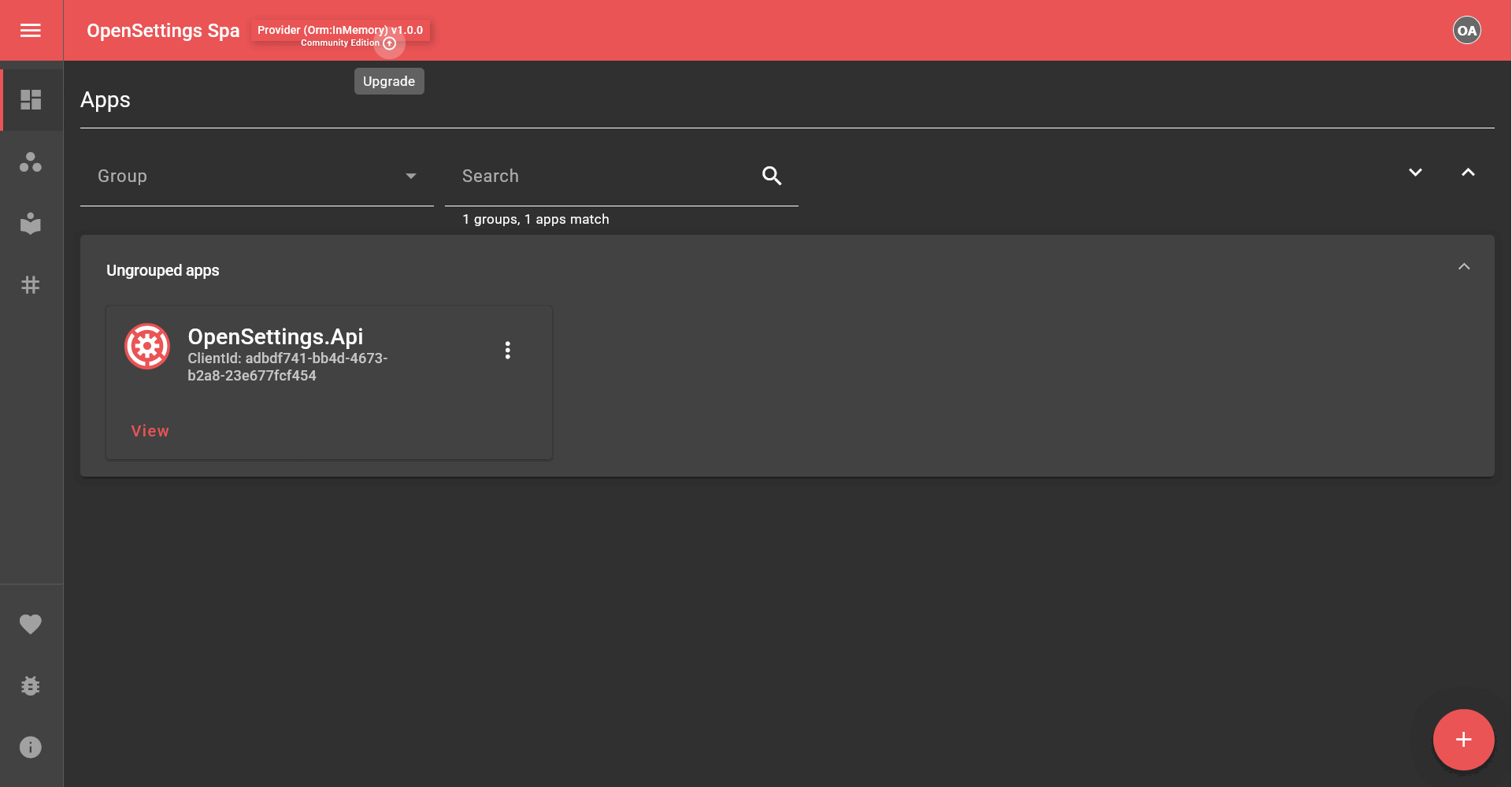Click the heart sponsor icon in sidebar
The height and width of the screenshot is (787, 1512).
(x=31, y=624)
